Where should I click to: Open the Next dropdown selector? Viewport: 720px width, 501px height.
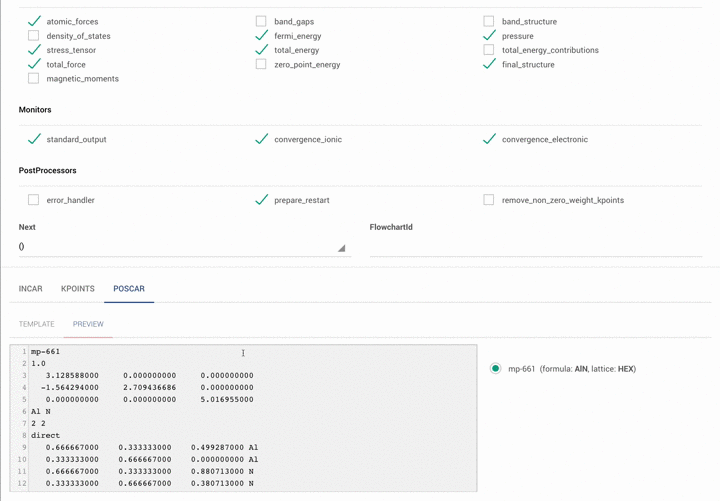coord(182,246)
